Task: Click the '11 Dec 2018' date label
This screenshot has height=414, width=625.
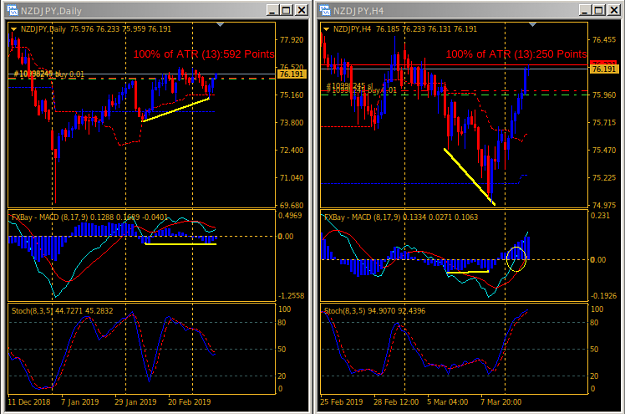Action: (x=29, y=402)
